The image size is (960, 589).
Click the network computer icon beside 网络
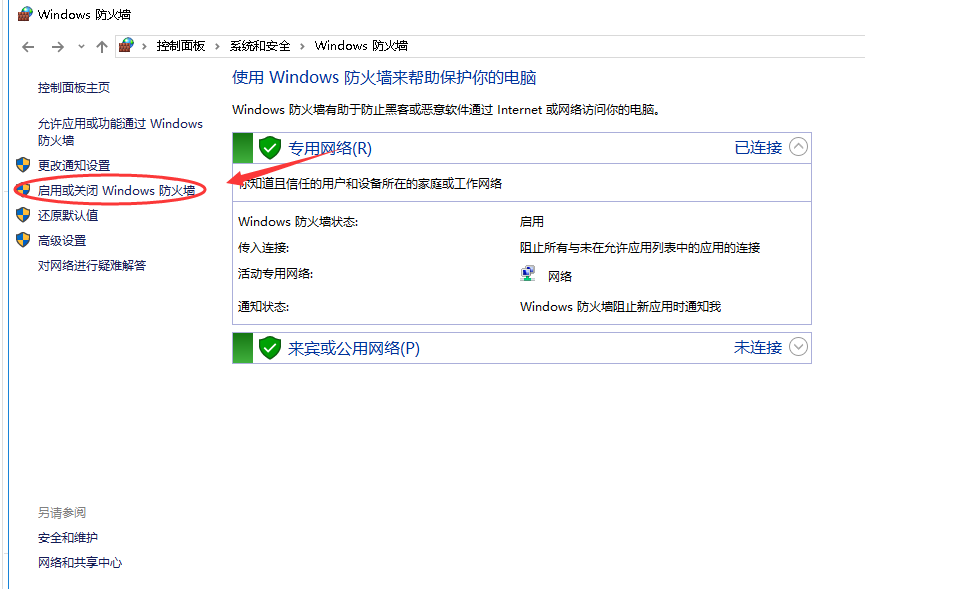(x=528, y=274)
